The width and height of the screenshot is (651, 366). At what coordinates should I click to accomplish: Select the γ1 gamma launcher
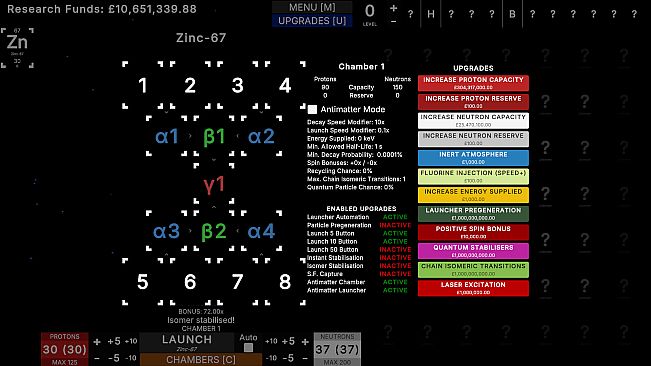[214, 184]
